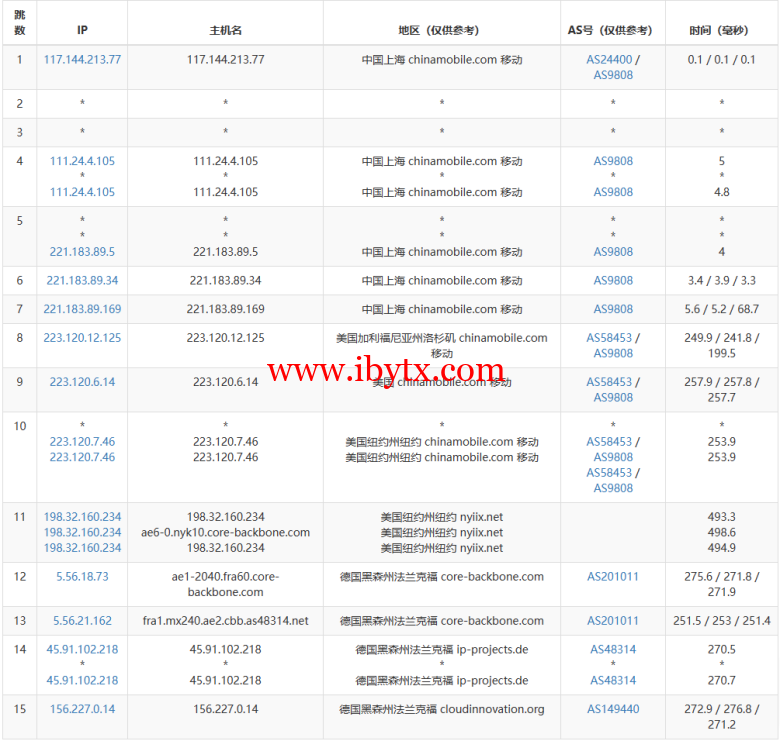
Task: Open the blue 221.183.89.5 IP link
Action: coord(82,252)
